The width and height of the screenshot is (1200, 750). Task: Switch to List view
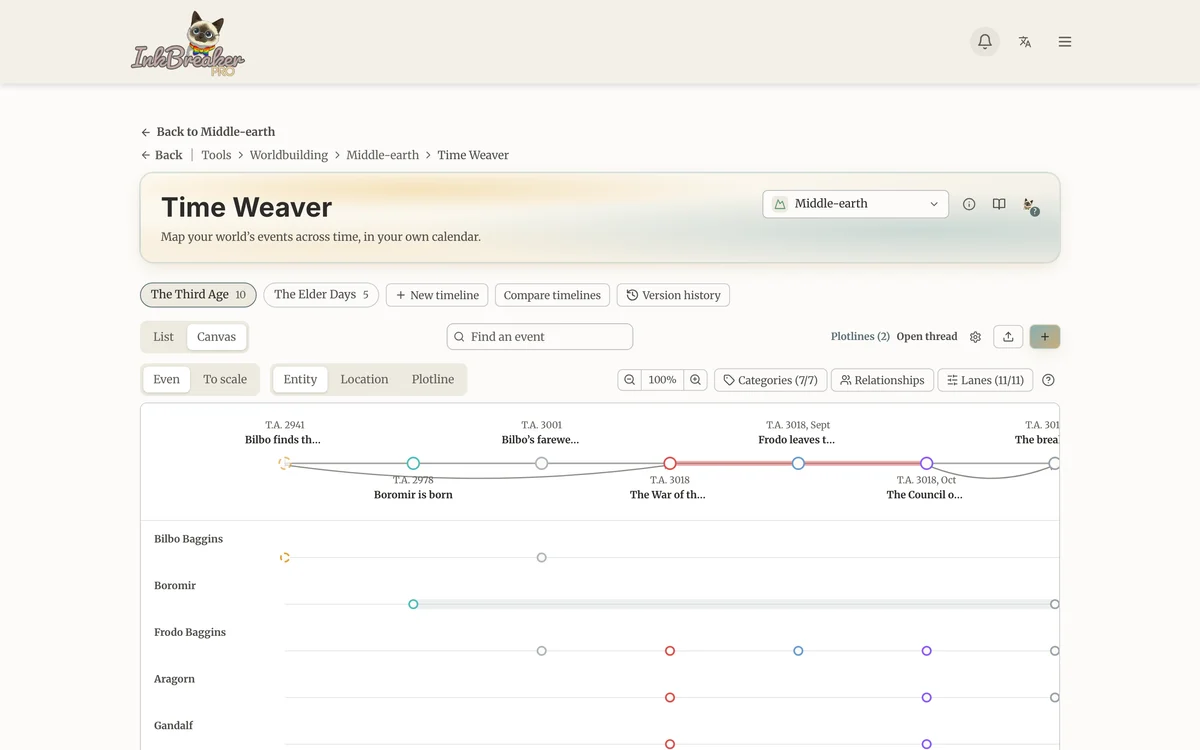pyautogui.click(x=164, y=337)
